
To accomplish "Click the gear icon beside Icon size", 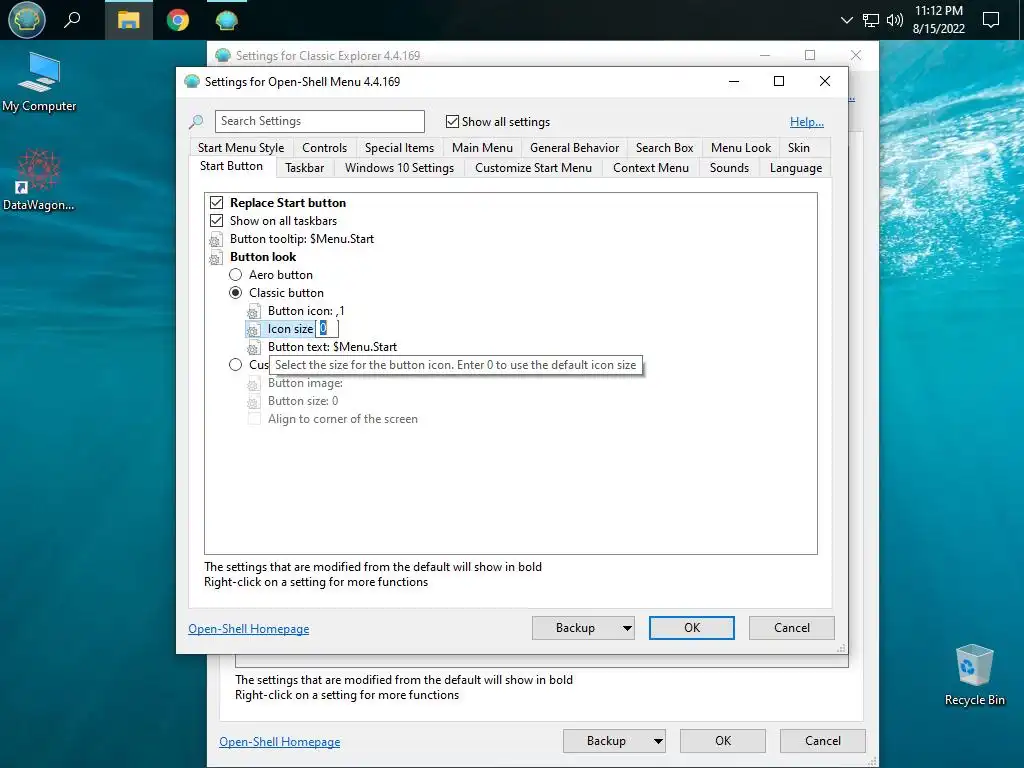I will coord(253,330).
